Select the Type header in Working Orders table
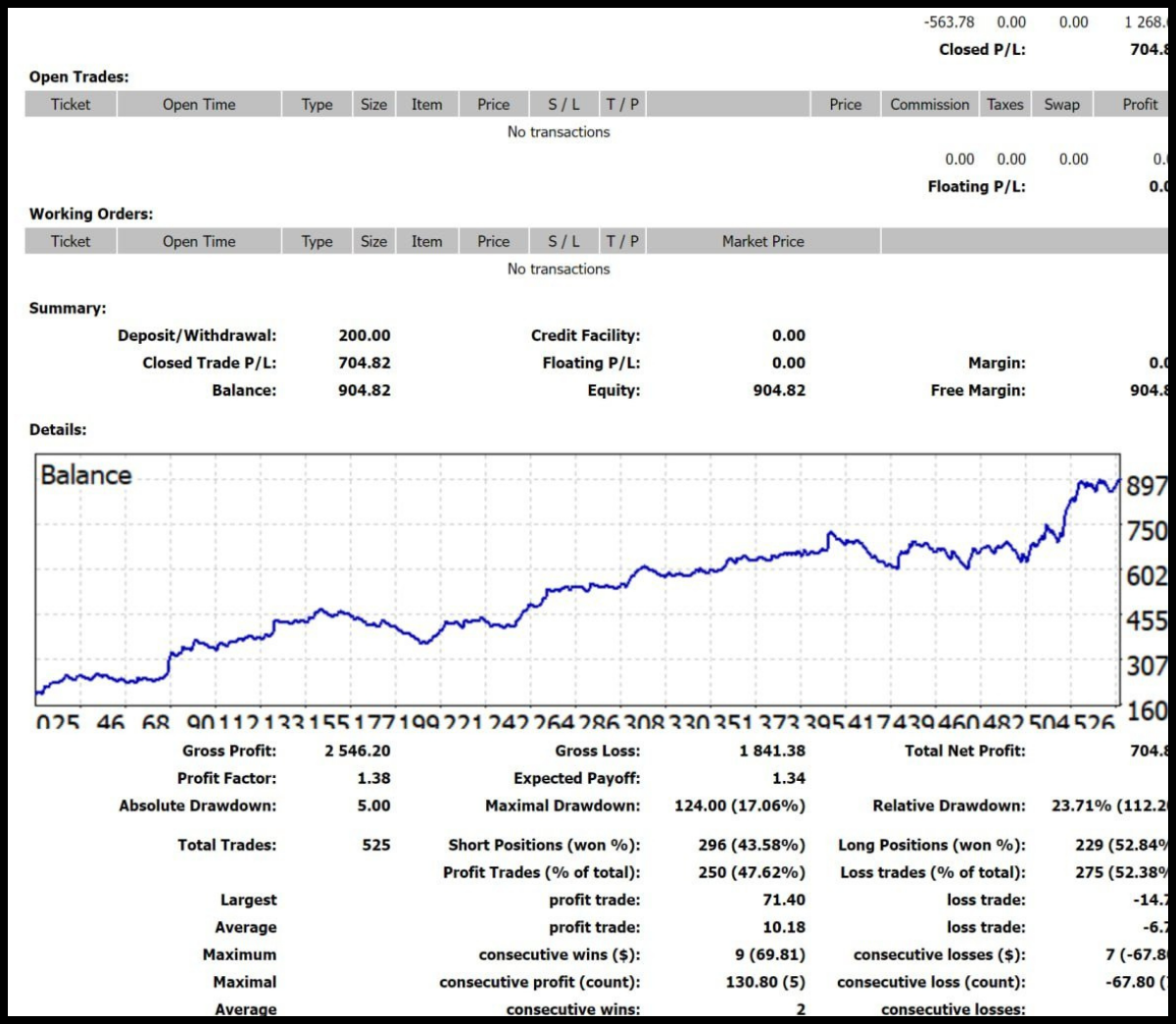 pyautogui.click(x=317, y=241)
